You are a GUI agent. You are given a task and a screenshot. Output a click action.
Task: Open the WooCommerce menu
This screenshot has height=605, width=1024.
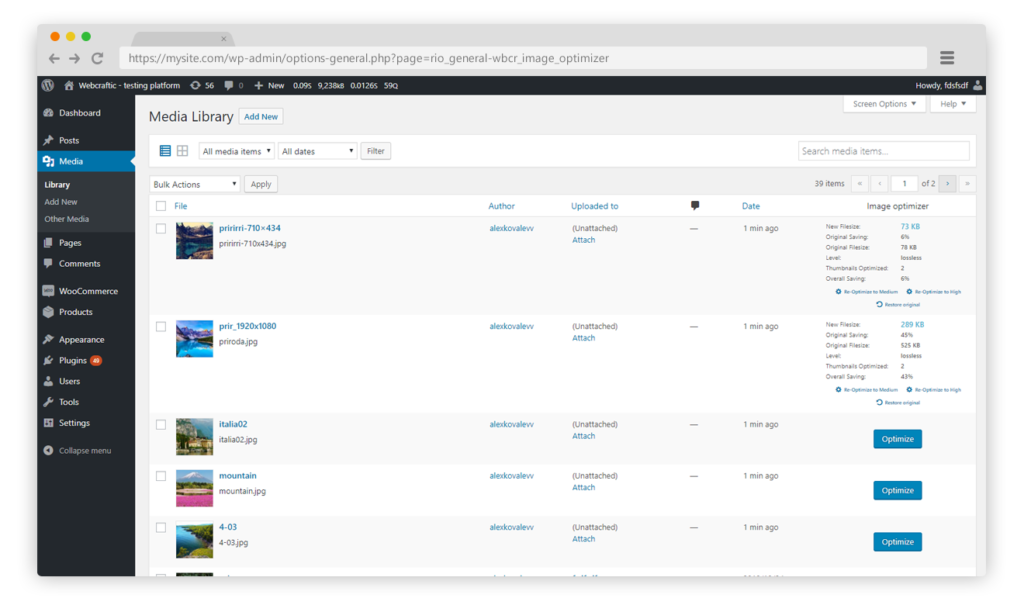tap(86, 291)
